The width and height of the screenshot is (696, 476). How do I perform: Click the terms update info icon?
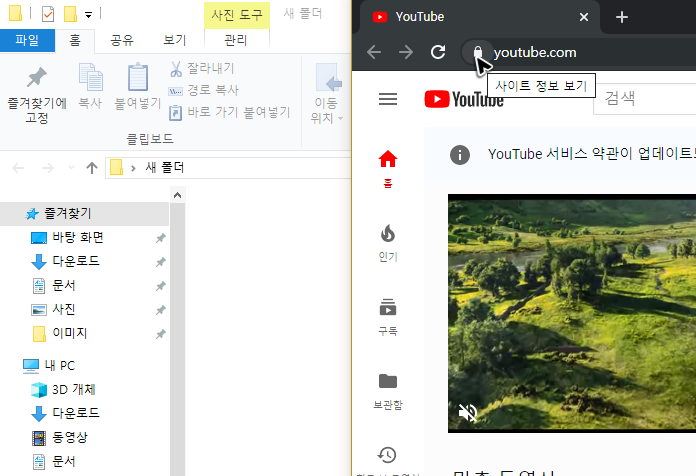[459, 155]
